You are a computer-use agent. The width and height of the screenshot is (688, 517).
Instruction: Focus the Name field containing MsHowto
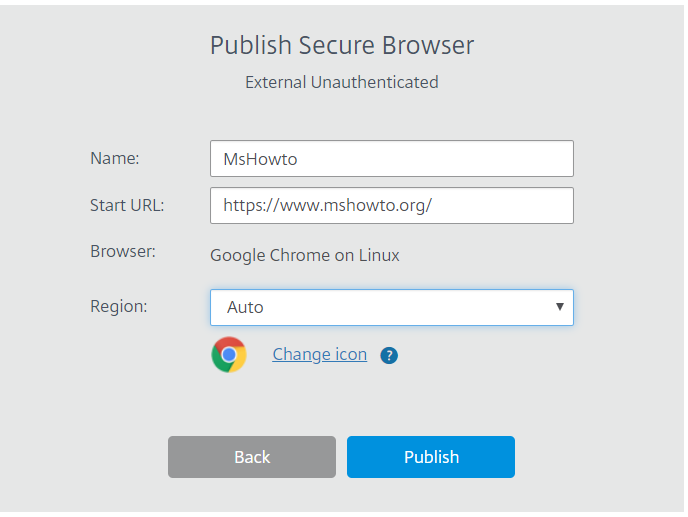[x=392, y=158]
